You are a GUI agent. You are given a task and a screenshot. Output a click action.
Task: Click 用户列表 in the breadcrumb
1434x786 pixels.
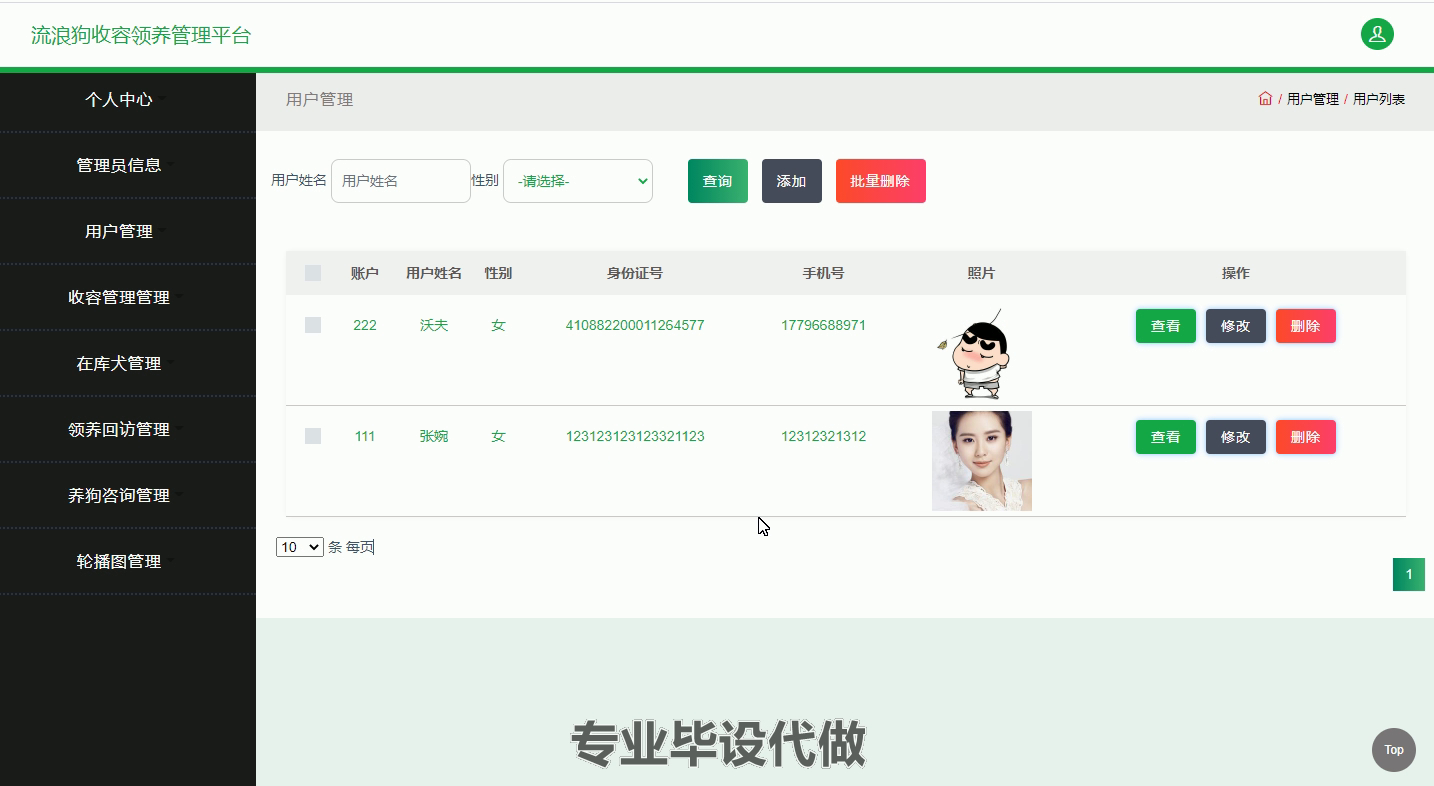[1379, 99]
